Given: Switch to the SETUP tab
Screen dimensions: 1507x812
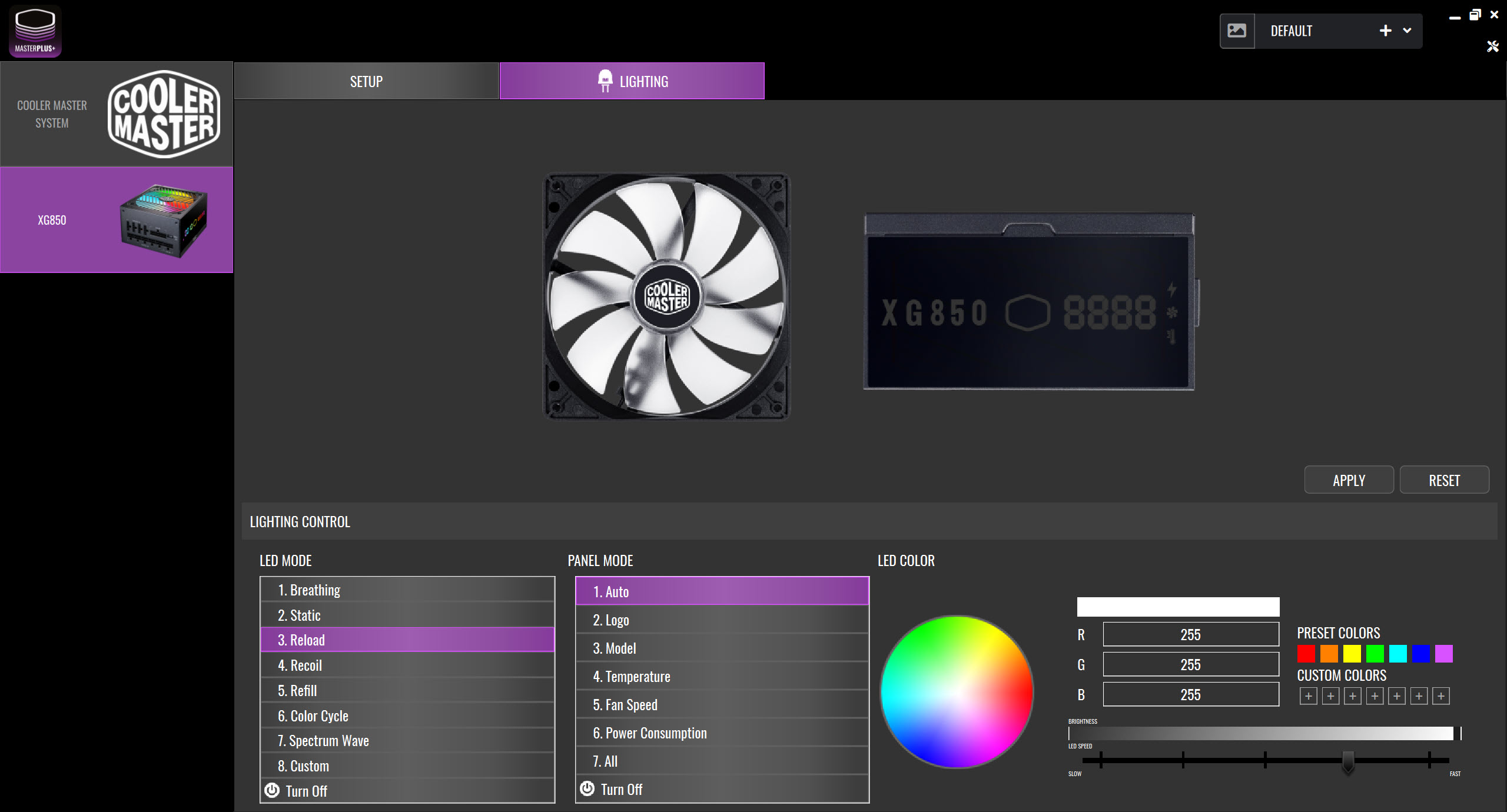Looking at the screenshot, I should (x=366, y=81).
